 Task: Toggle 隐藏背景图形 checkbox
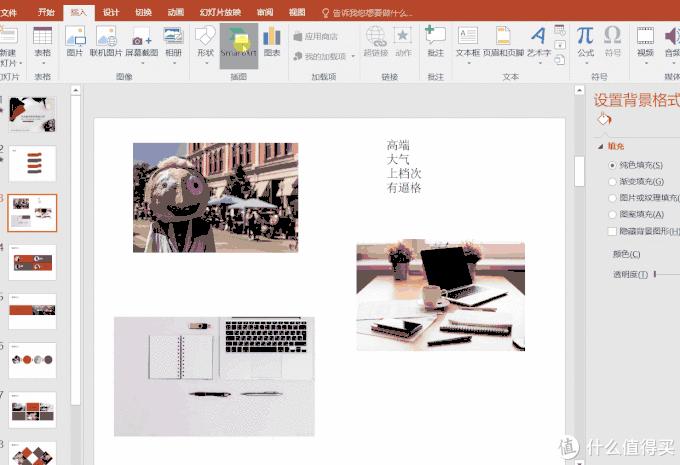pos(612,231)
